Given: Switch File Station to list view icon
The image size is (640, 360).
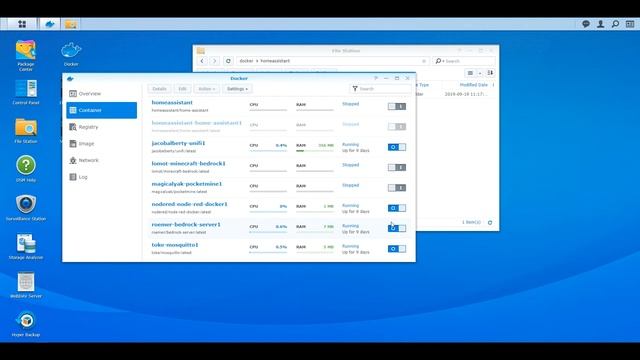Looking at the screenshot, I should [x=470, y=73].
